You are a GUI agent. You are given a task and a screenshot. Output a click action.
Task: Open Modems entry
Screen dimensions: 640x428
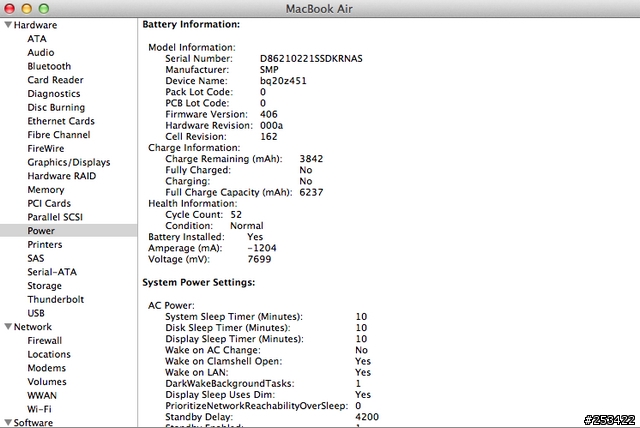click(46, 368)
